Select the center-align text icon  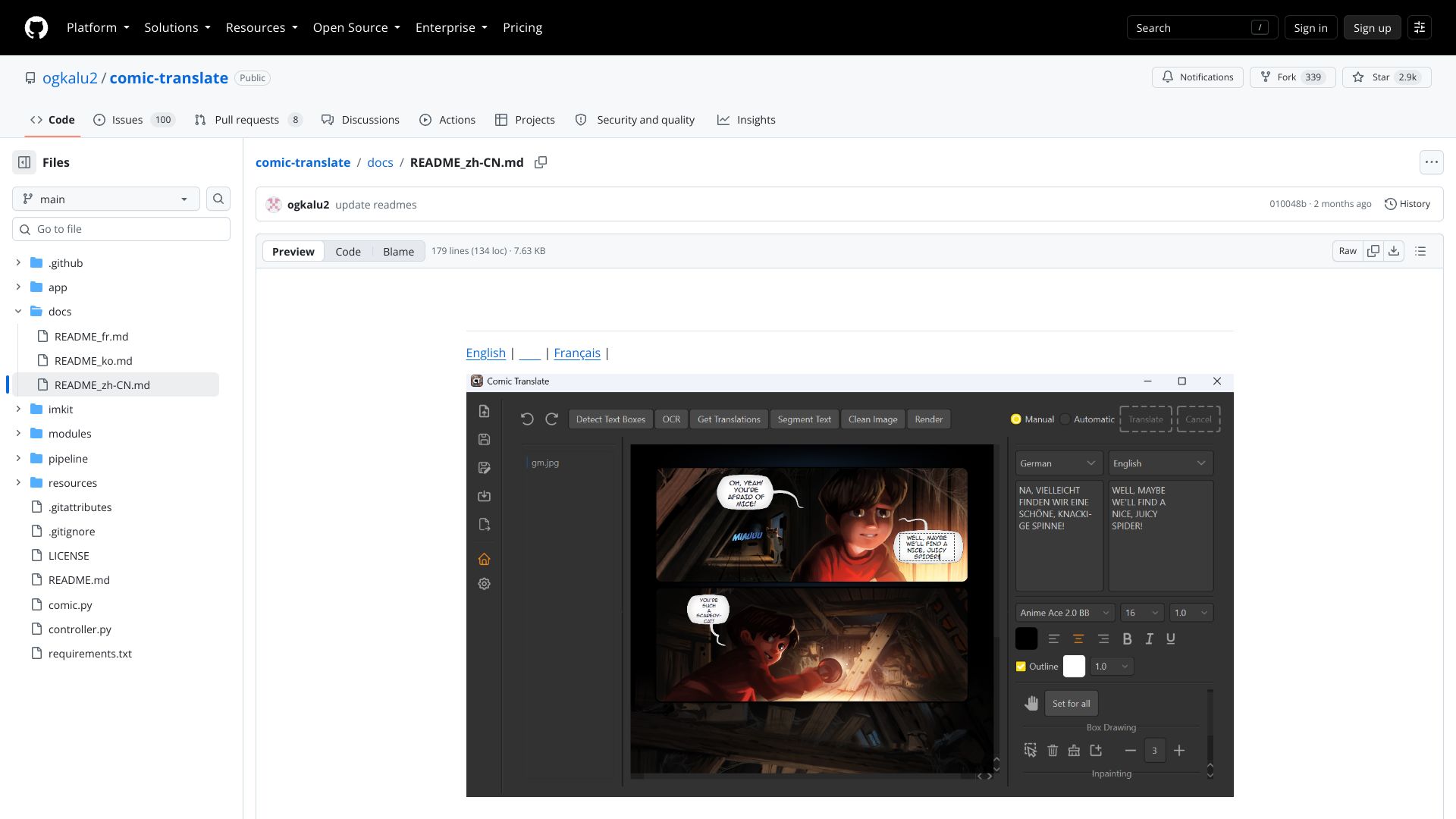[x=1078, y=639]
